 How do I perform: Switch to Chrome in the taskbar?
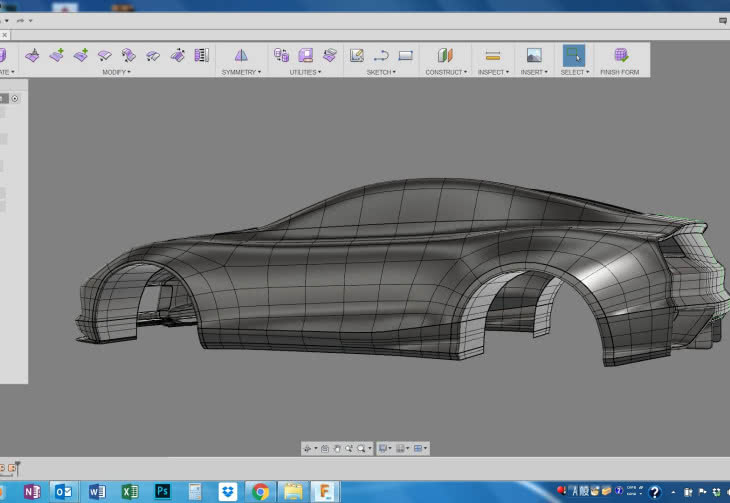[260, 491]
